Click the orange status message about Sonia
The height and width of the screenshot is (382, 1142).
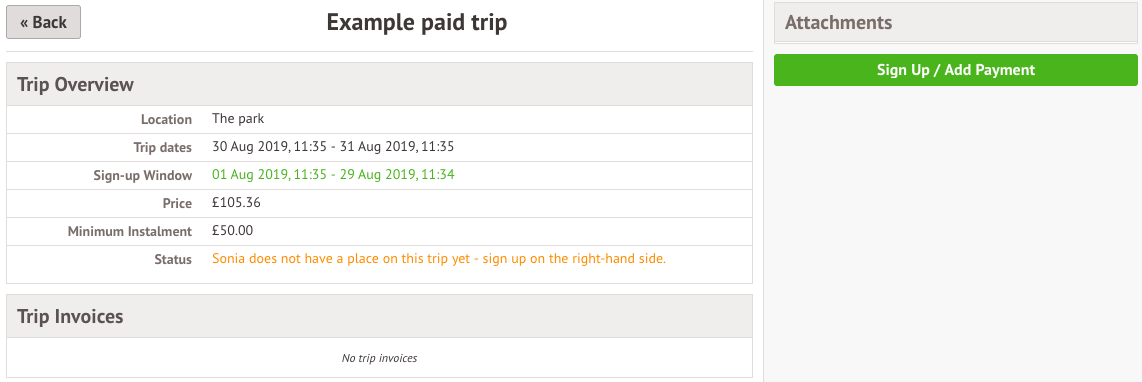point(439,259)
